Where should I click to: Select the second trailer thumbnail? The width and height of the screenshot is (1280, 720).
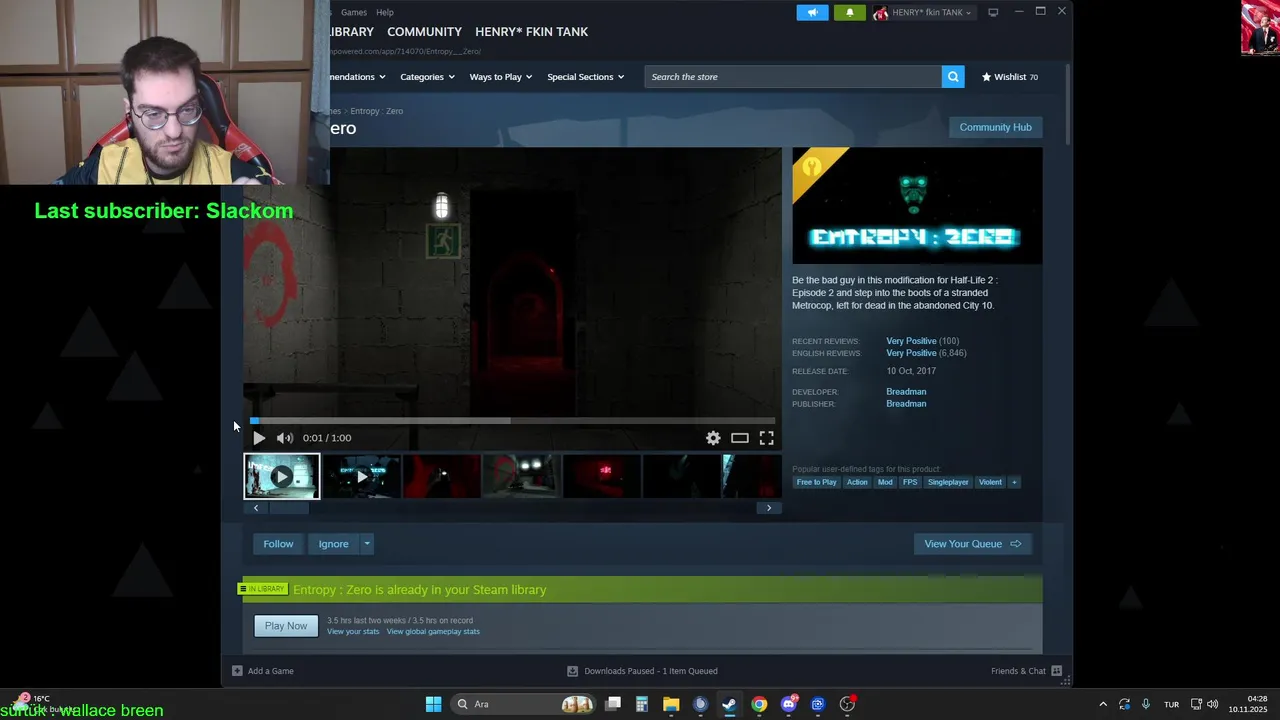point(362,477)
